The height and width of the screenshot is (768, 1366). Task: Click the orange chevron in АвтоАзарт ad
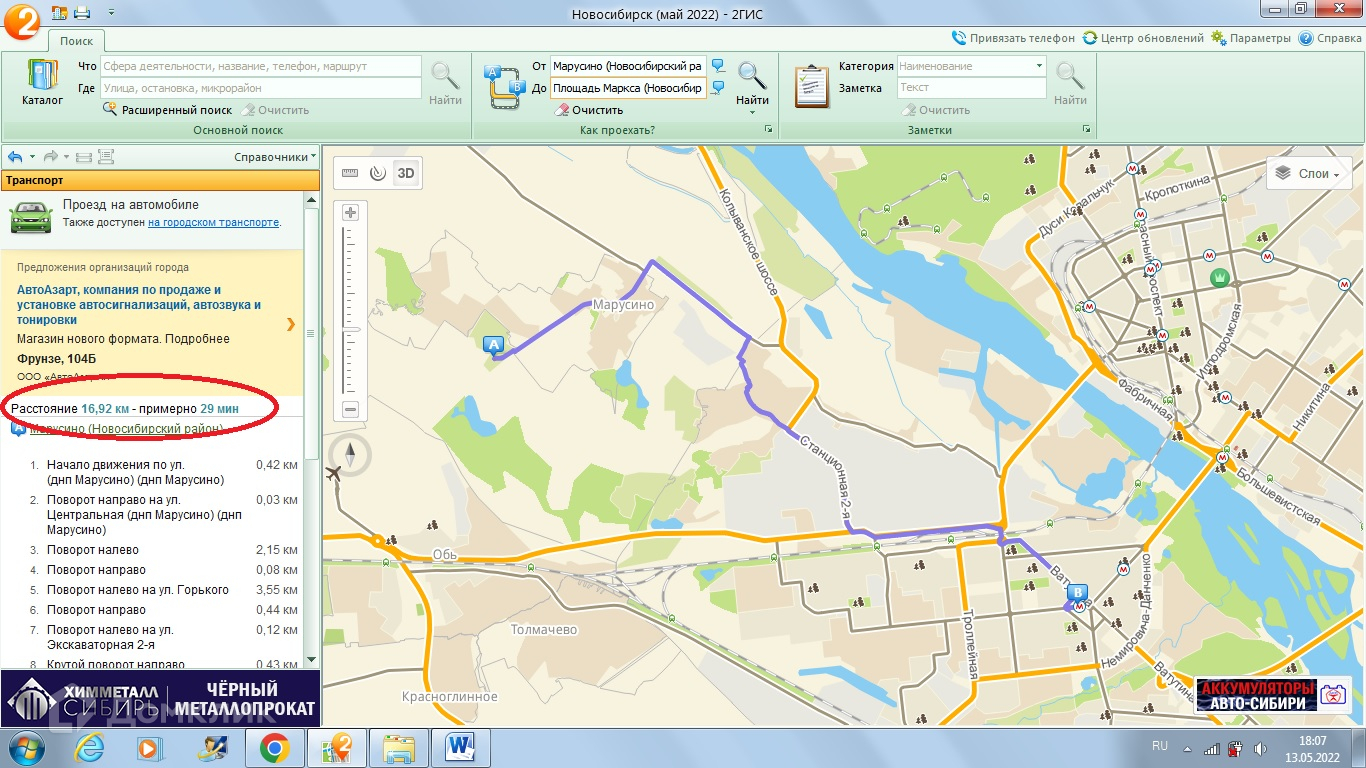coord(291,324)
